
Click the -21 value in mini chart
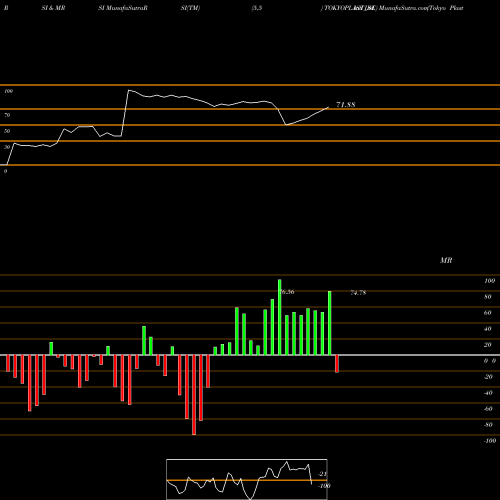point(323,474)
